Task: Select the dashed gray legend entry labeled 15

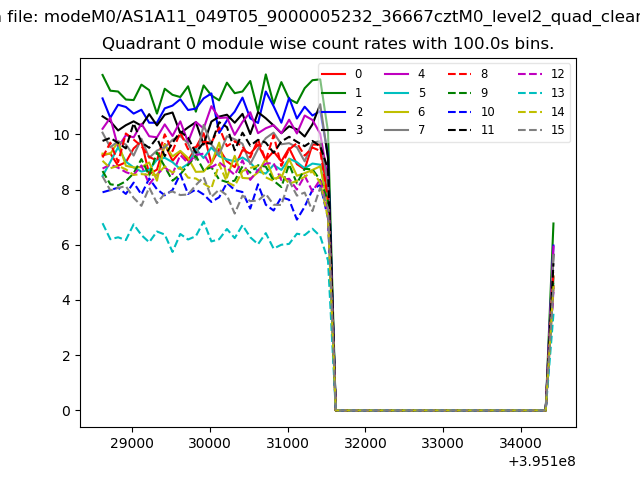Action: coord(539,130)
